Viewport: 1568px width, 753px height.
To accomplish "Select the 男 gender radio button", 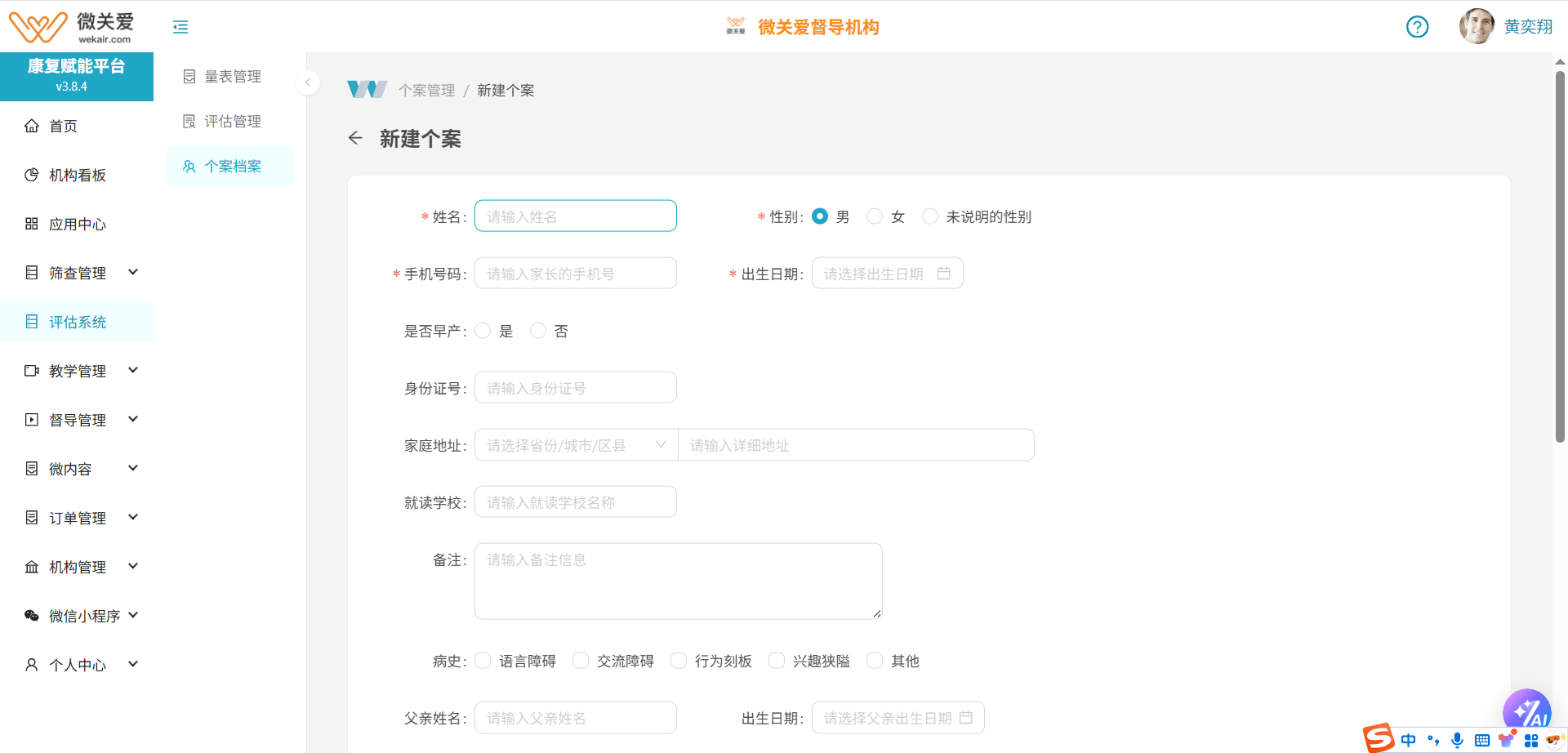I will [820, 216].
